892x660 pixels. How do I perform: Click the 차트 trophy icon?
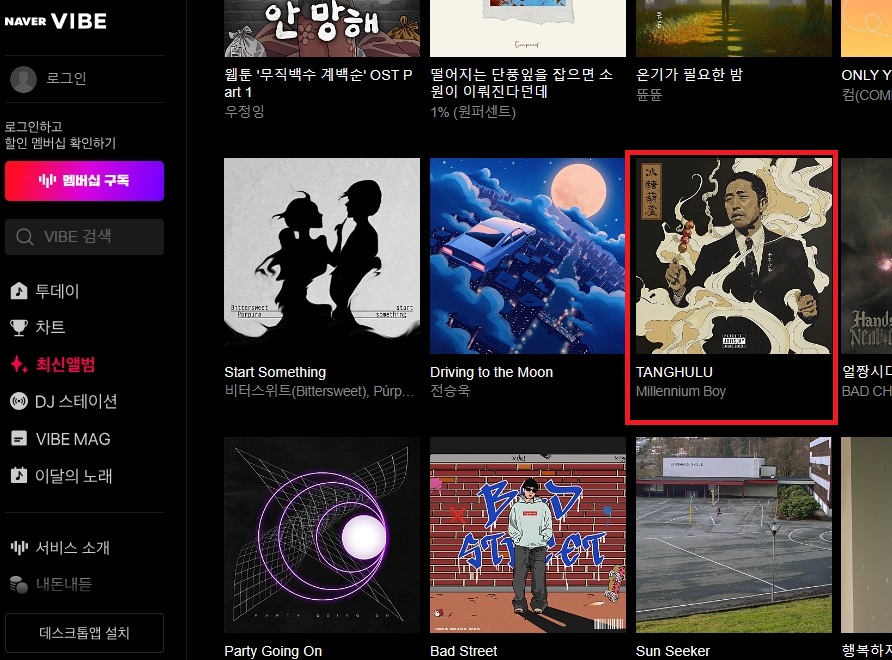point(19,327)
